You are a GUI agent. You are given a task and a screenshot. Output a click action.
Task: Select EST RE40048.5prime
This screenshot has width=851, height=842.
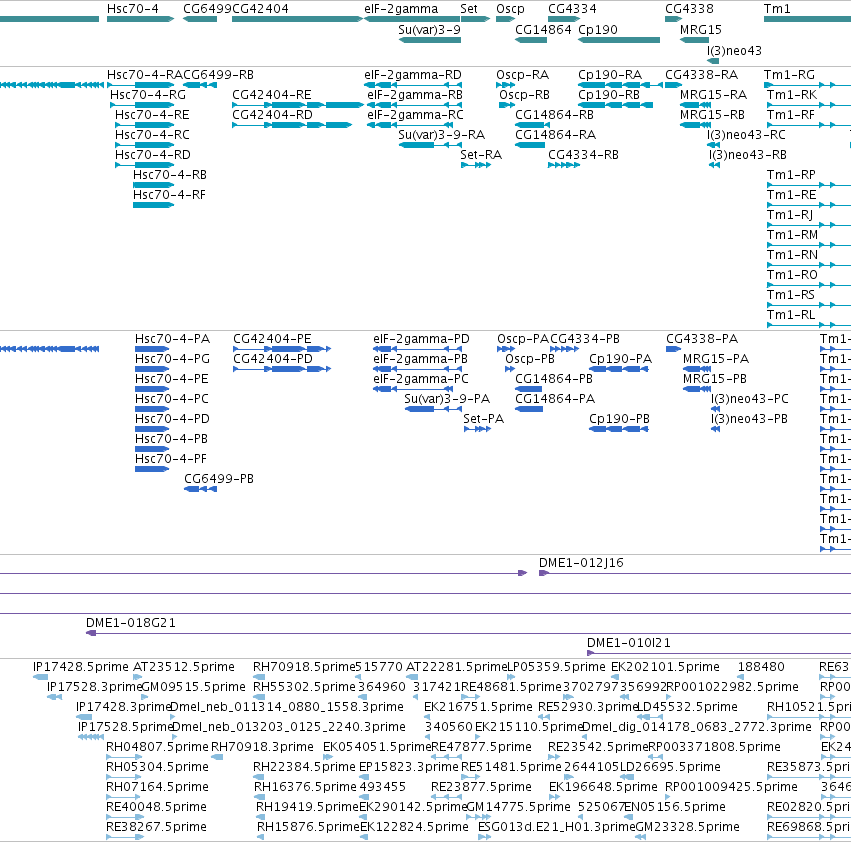[x=156, y=807]
